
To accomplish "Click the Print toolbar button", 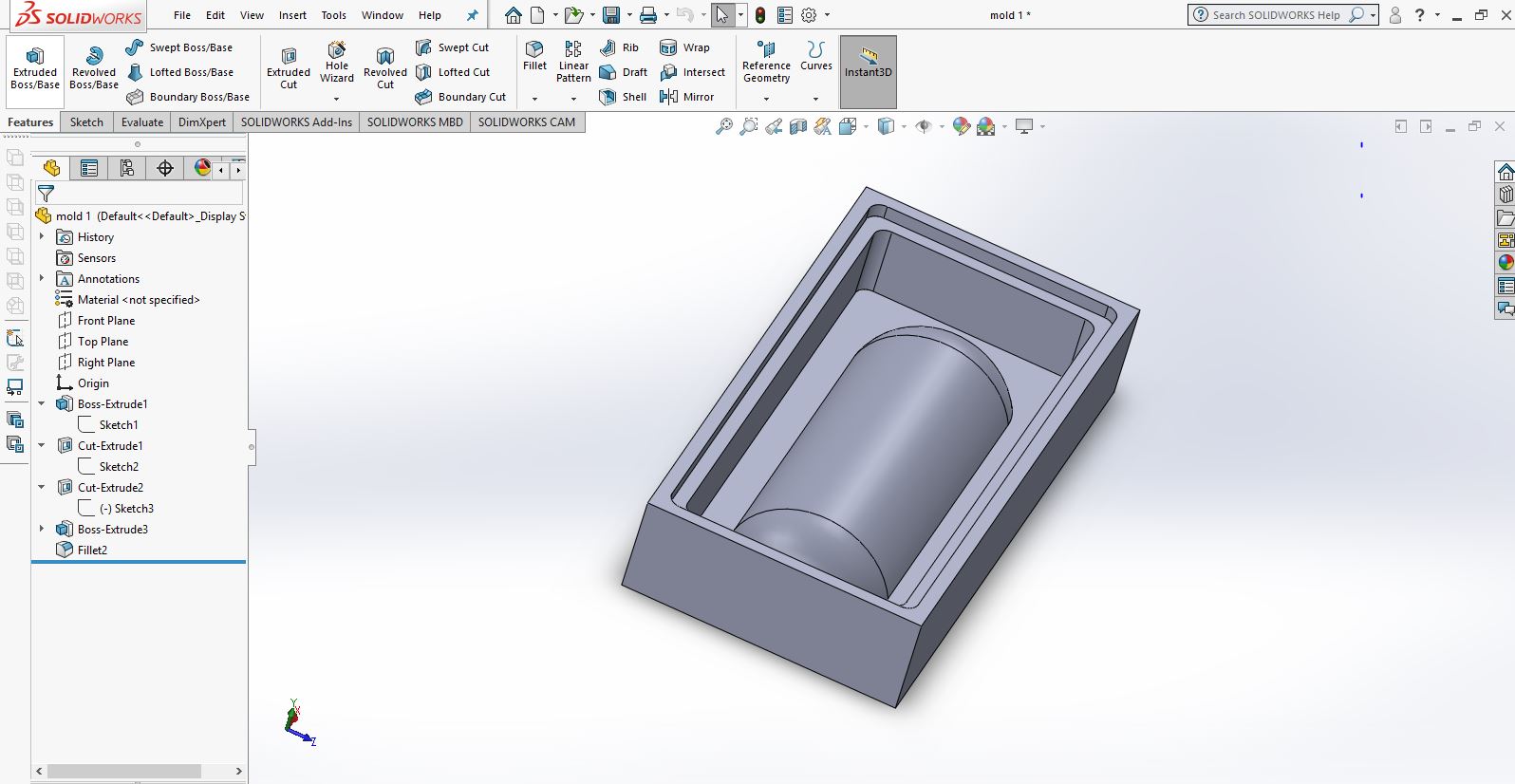I will click(x=648, y=15).
